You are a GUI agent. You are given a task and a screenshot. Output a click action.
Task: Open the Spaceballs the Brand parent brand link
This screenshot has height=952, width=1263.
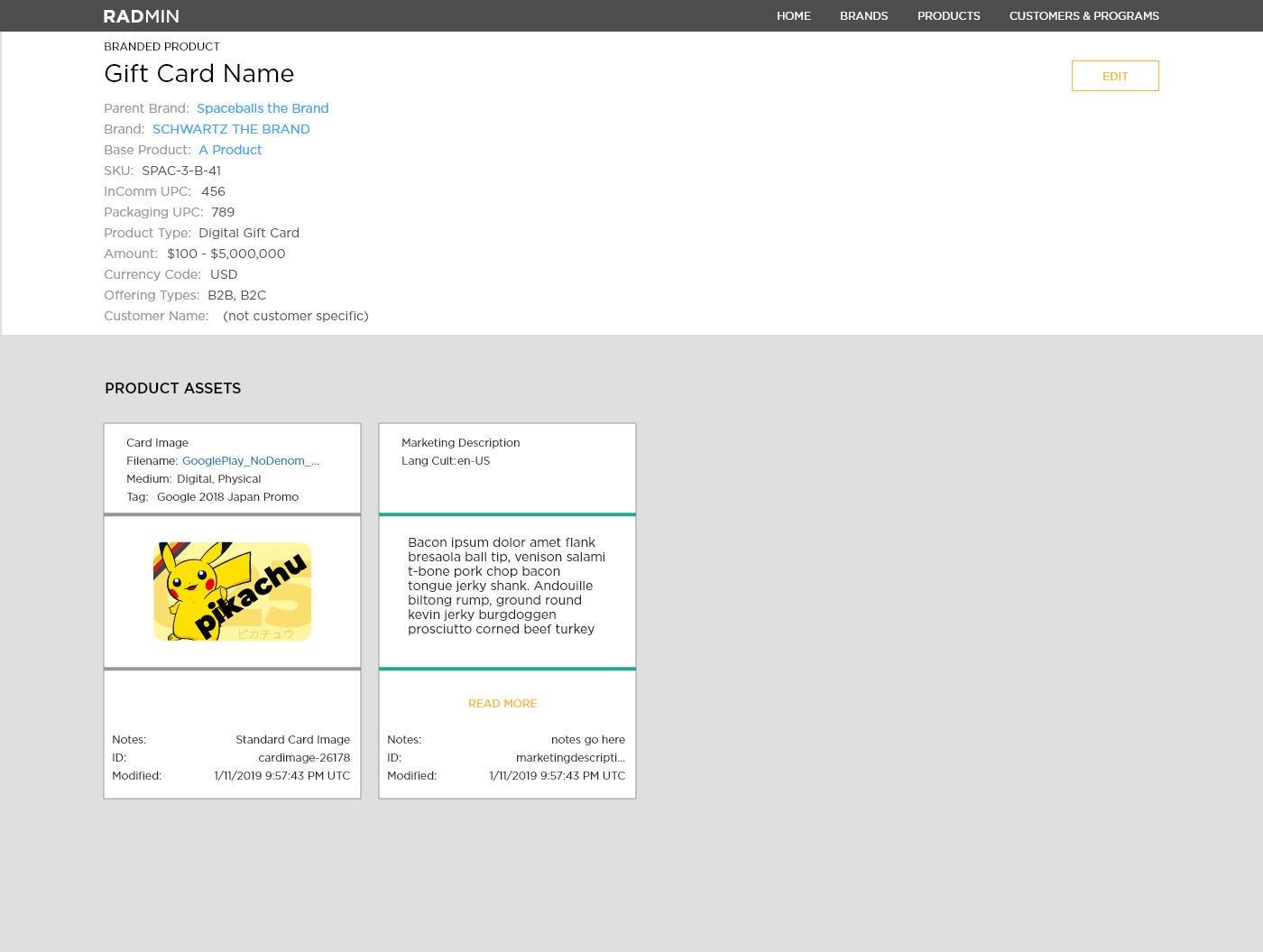click(x=263, y=108)
